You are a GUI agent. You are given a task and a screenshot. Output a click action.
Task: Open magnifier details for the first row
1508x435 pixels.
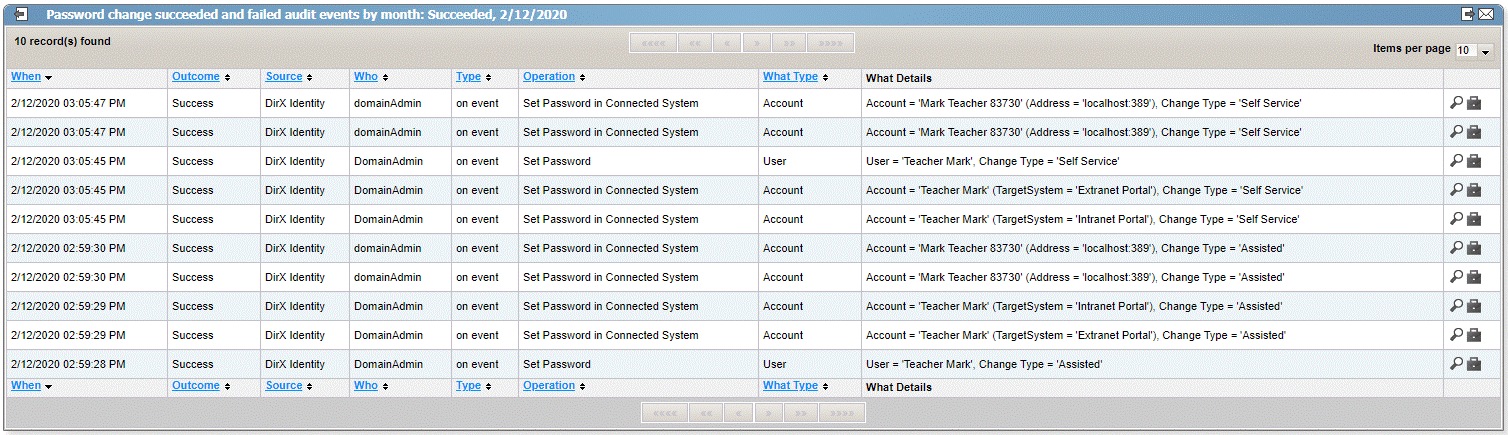(1456, 103)
